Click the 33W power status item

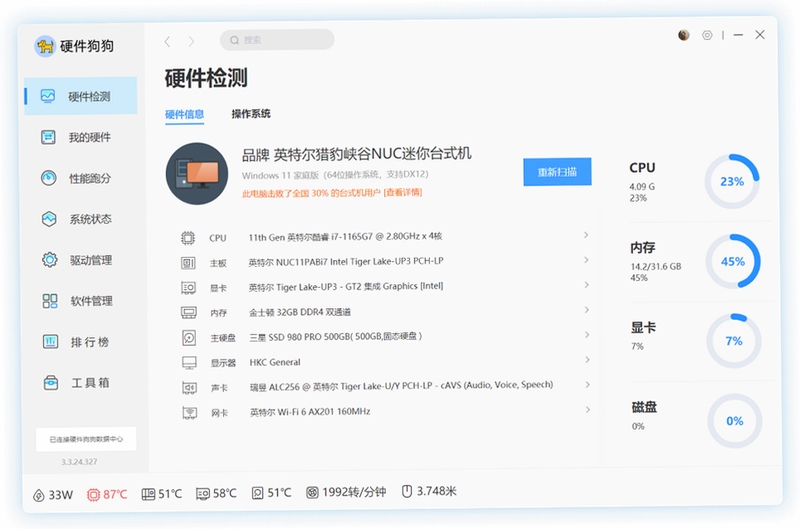point(53,495)
